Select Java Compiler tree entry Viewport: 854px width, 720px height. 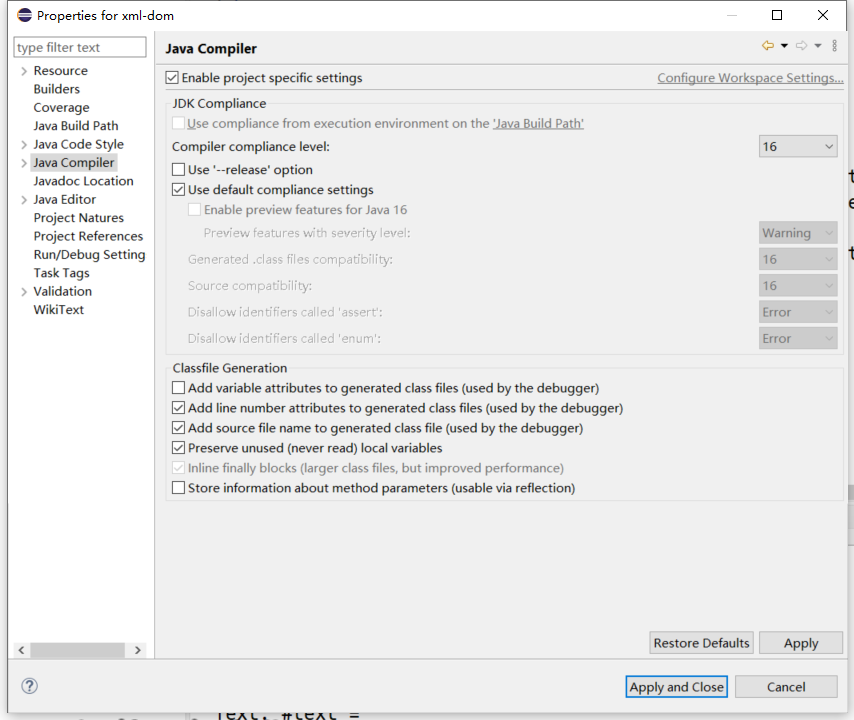click(x=74, y=162)
